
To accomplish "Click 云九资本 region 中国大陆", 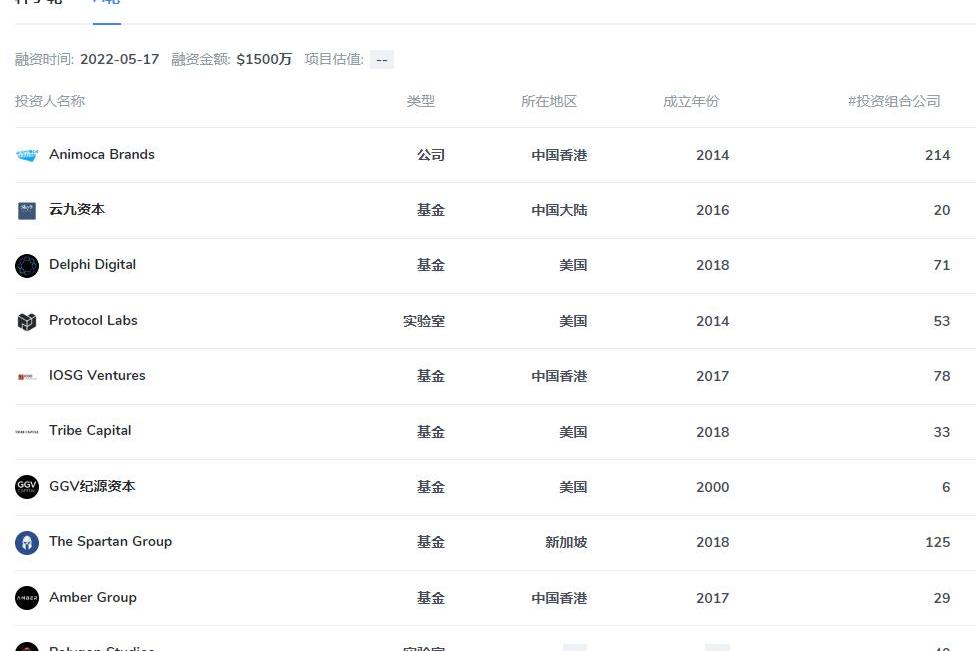I will point(559,210).
